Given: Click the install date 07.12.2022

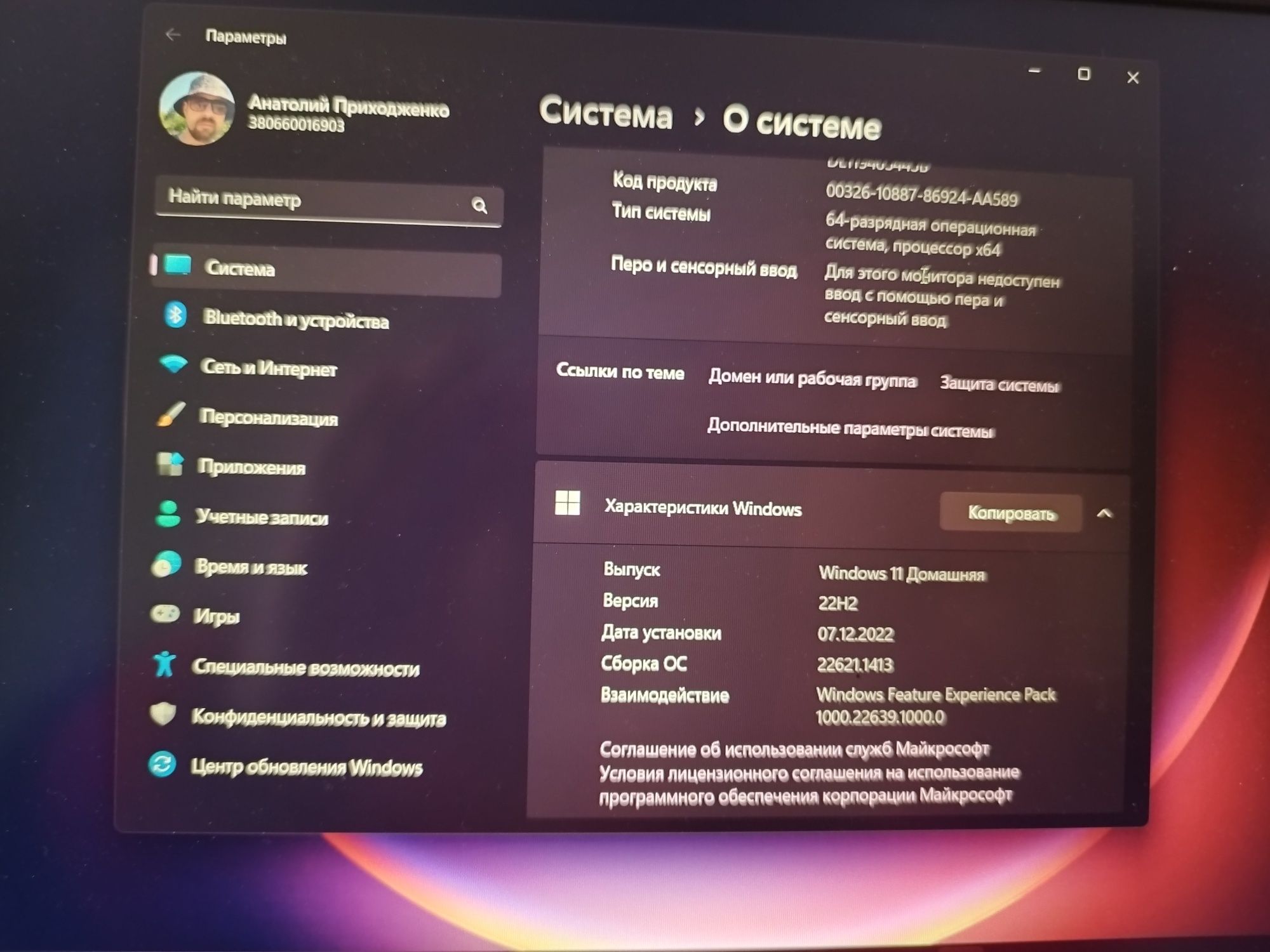Looking at the screenshot, I should [855, 633].
